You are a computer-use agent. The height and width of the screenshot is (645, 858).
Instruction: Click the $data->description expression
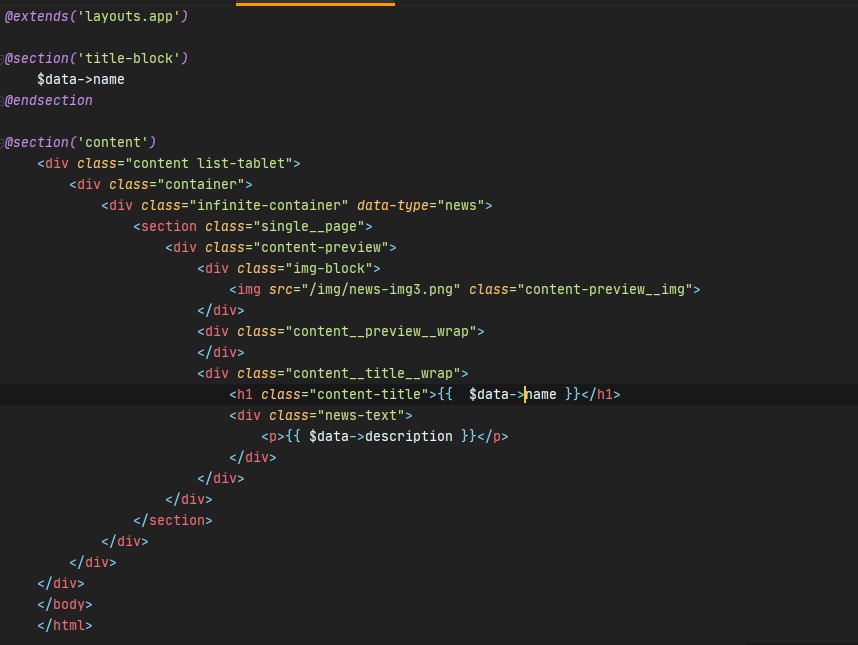click(381, 437)
